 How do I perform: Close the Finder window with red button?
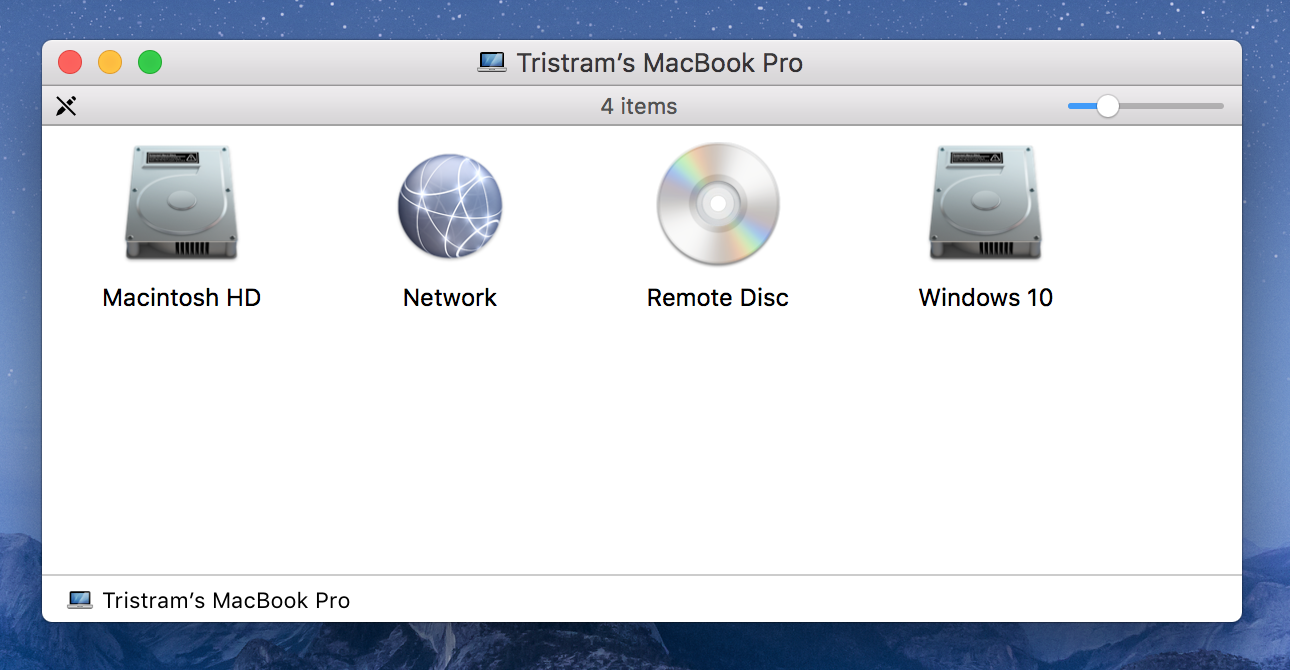pyautogui.click(x=70, y=63)
